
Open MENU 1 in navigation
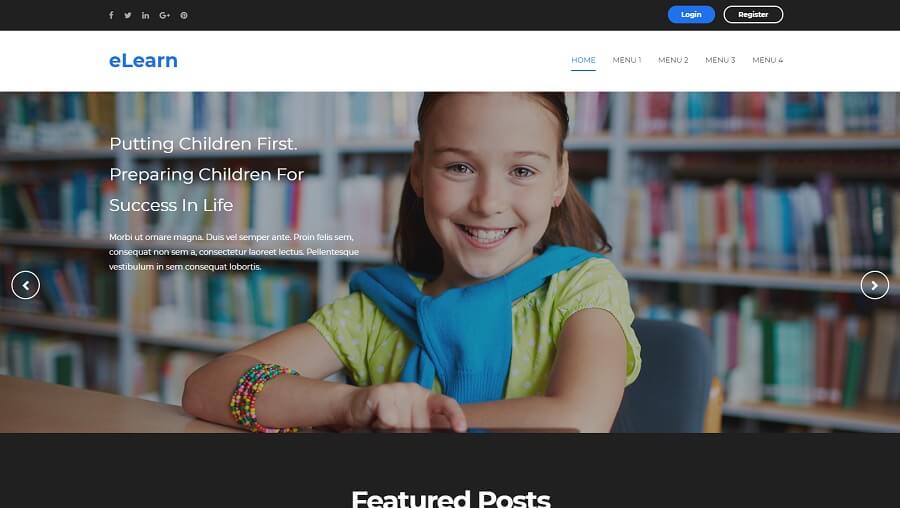(627, 60)
